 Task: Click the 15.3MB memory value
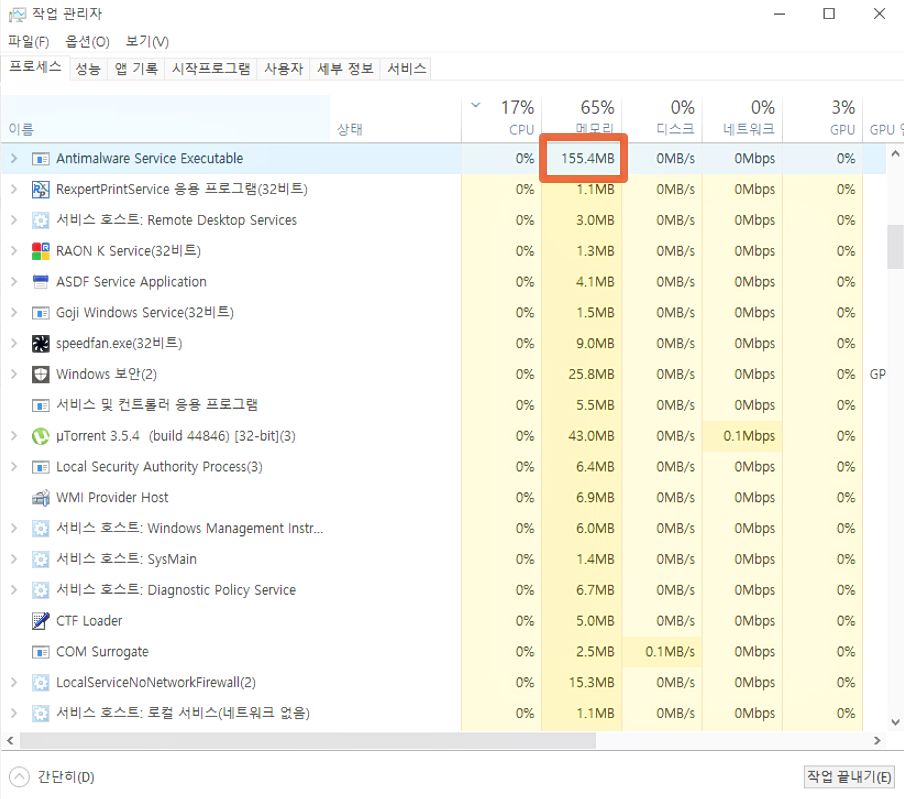591,683
